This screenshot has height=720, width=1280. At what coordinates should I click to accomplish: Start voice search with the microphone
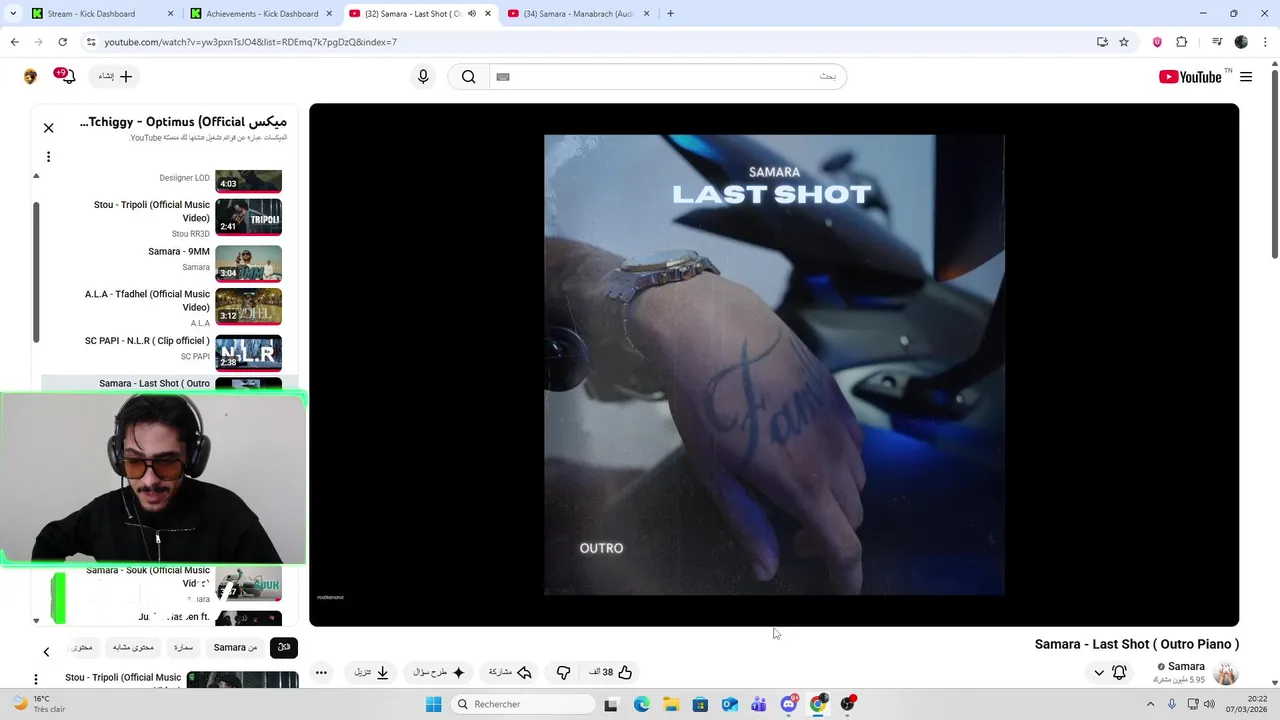(x=423, y=77)
